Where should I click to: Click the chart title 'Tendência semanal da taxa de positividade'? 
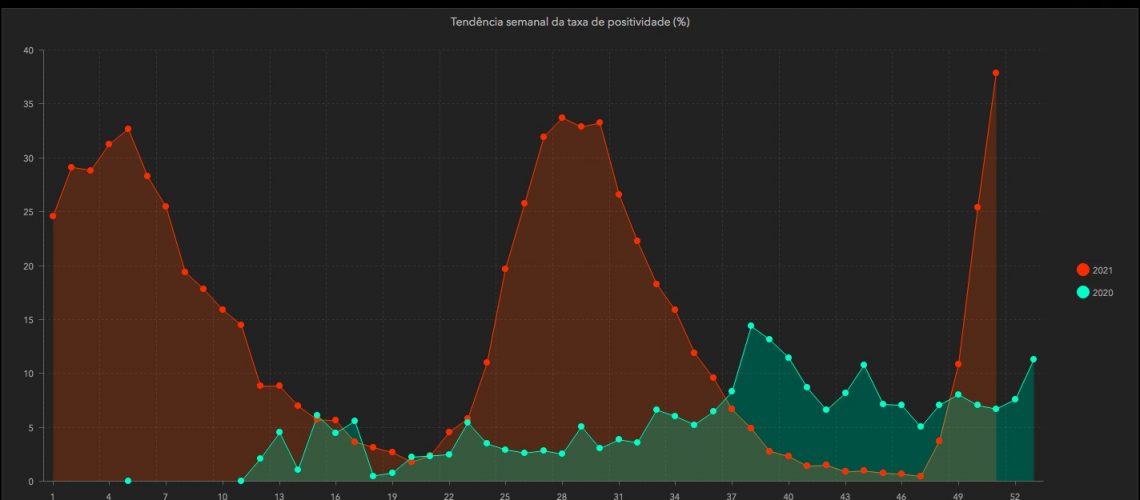(570, 22)
